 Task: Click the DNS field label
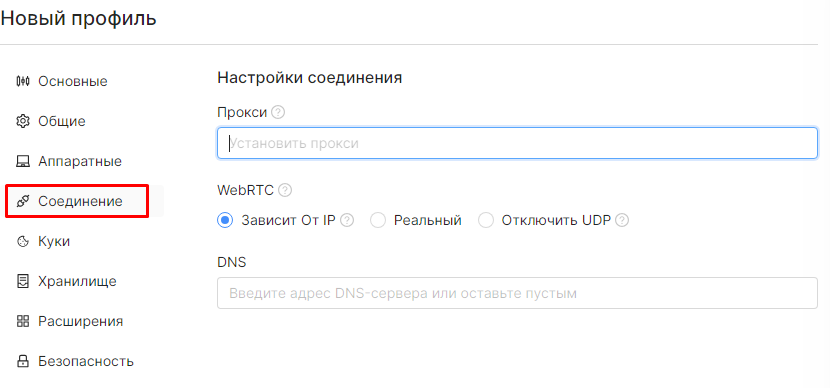232,262
